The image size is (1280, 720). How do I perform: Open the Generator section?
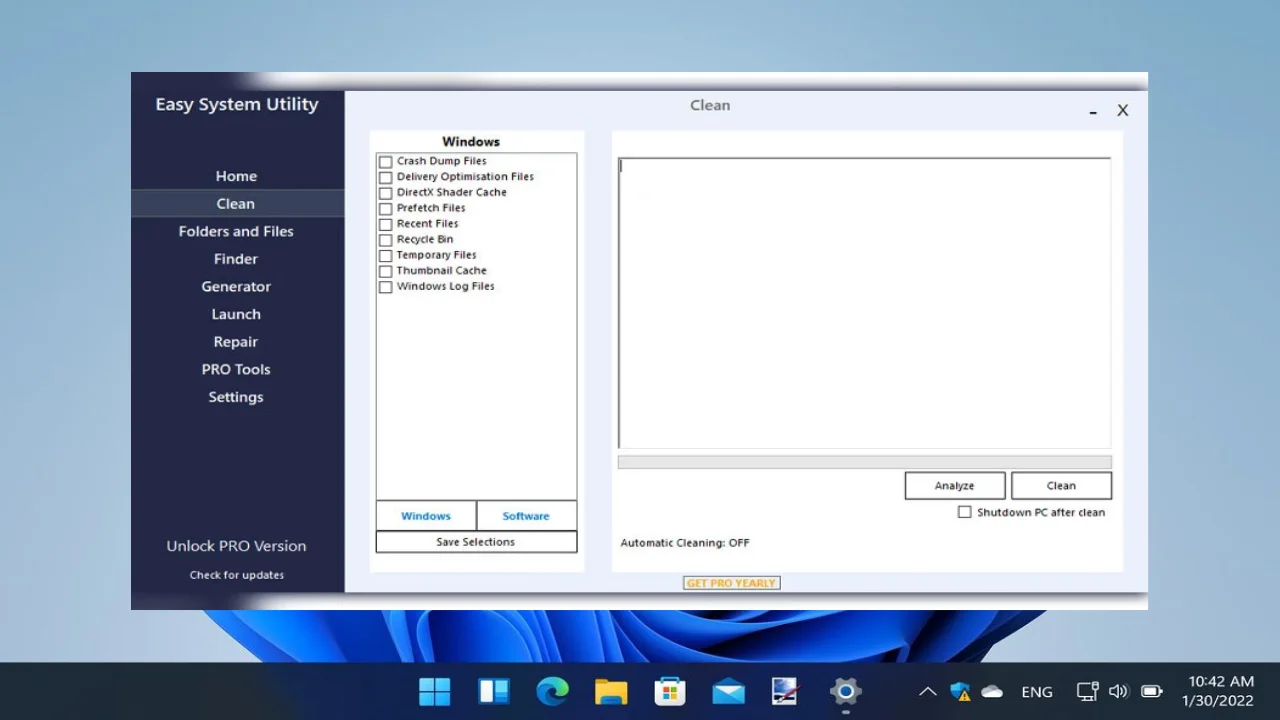236,286
